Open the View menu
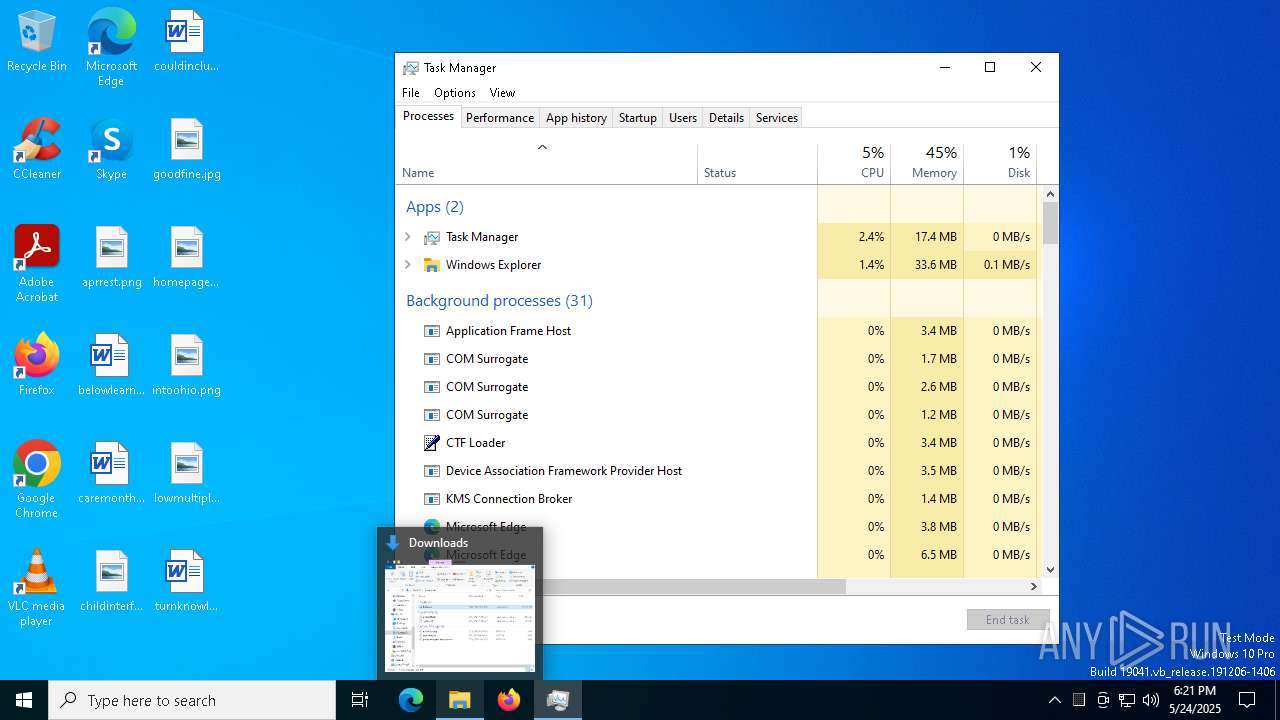Screen dimensions: 1280x720 pyautogui.click(x=502, y=93)
